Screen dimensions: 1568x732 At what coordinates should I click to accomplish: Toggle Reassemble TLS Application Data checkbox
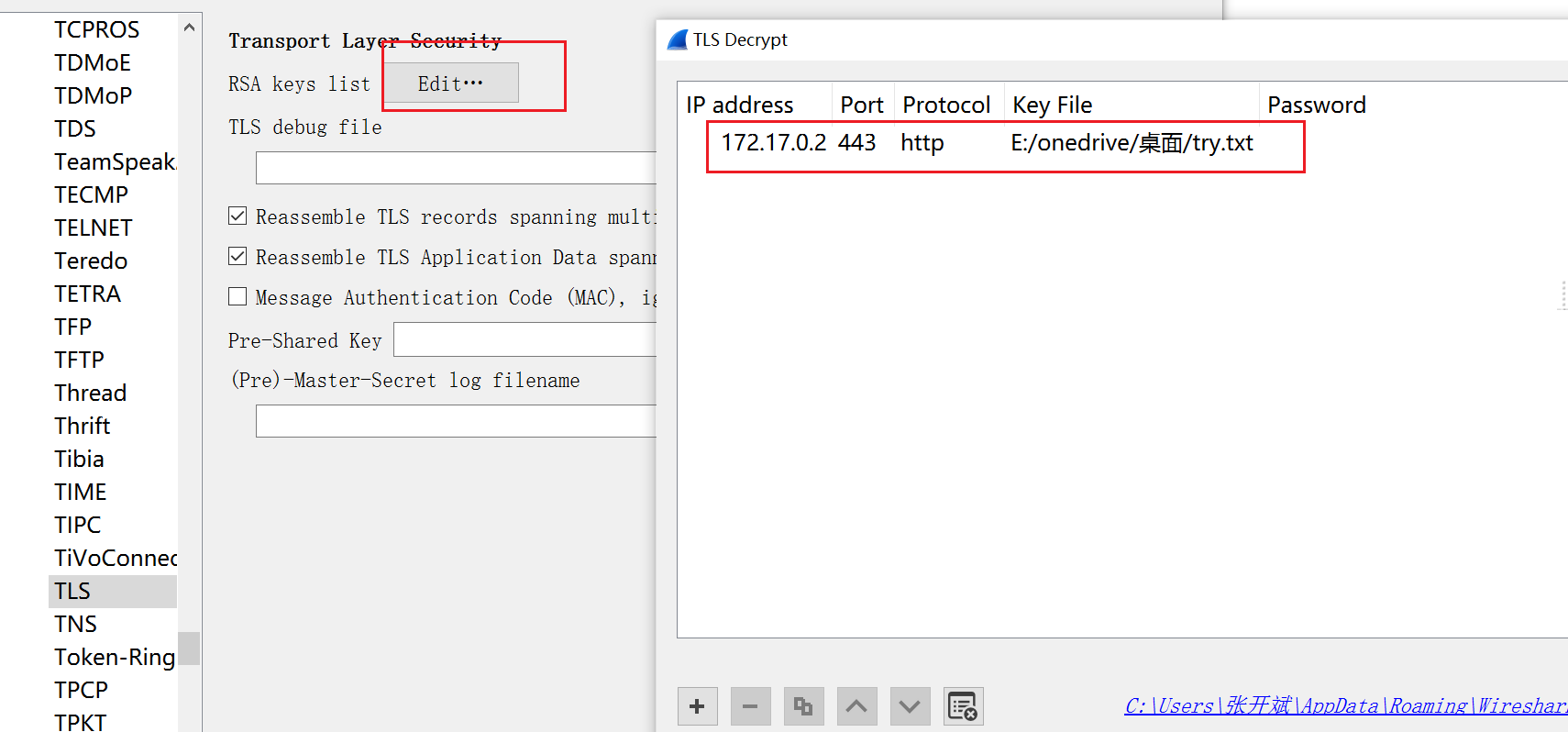click(x=237, y=257)
